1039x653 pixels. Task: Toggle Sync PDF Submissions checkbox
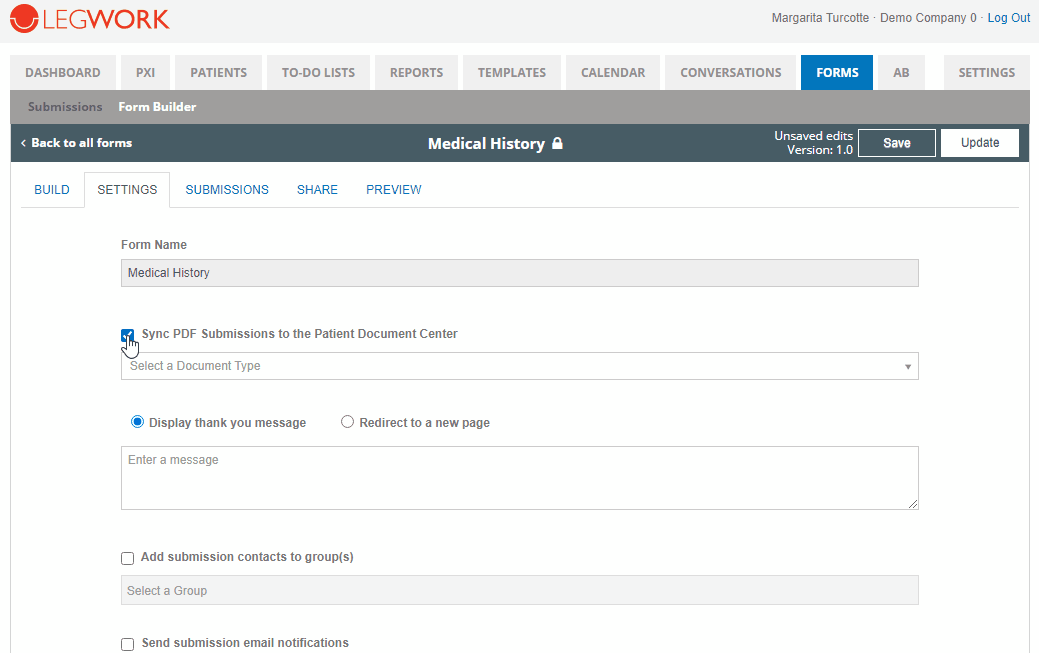(x=127, y=335)
